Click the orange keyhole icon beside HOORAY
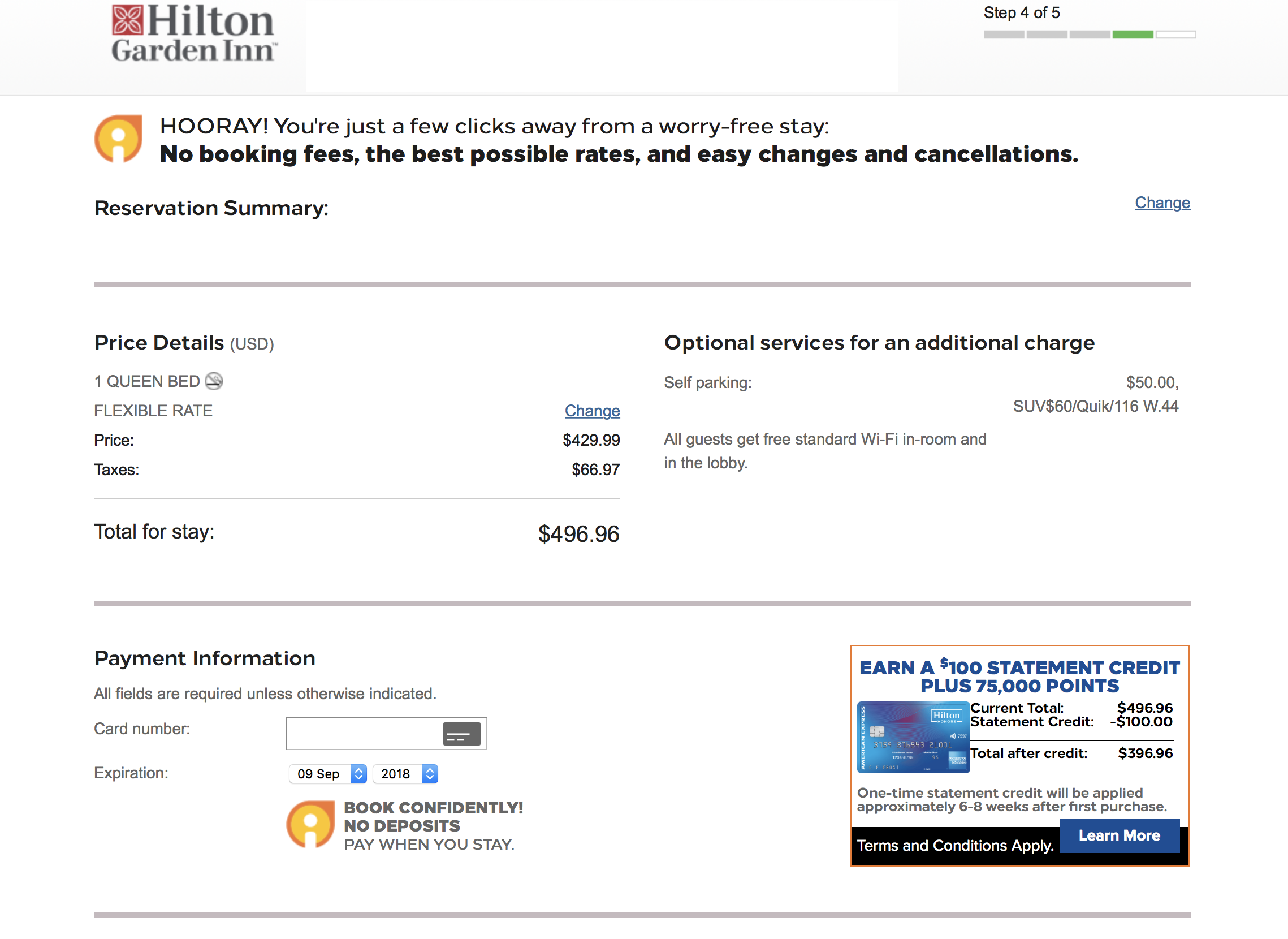Image resolution: width=1288 pixels, height=939 pixels. coord(118,139)
